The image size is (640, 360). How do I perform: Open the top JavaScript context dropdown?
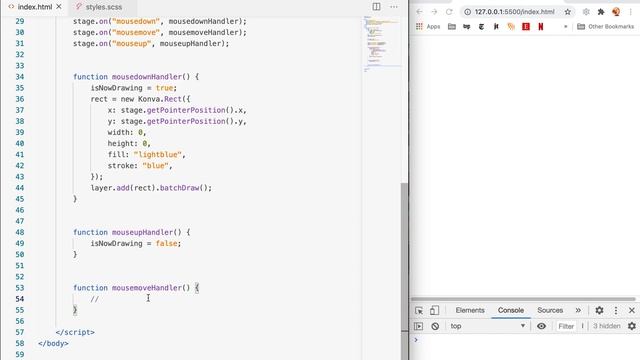tap(487, 326)
